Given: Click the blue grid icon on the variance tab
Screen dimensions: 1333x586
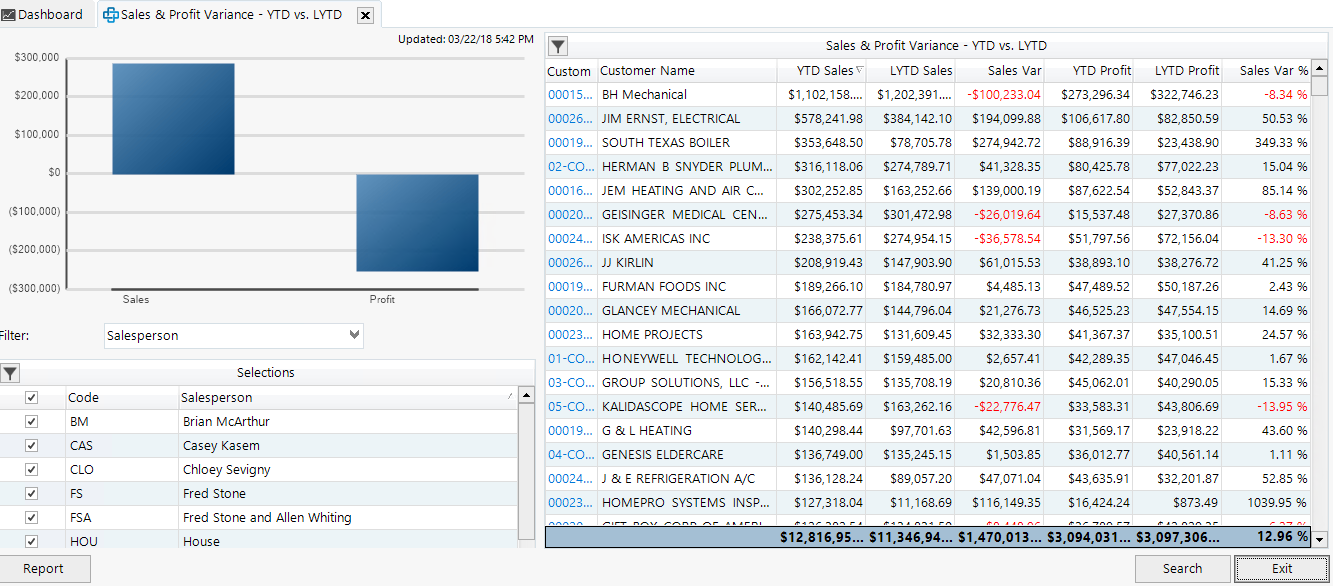Looking at the screenshot, I should [110, 14].
